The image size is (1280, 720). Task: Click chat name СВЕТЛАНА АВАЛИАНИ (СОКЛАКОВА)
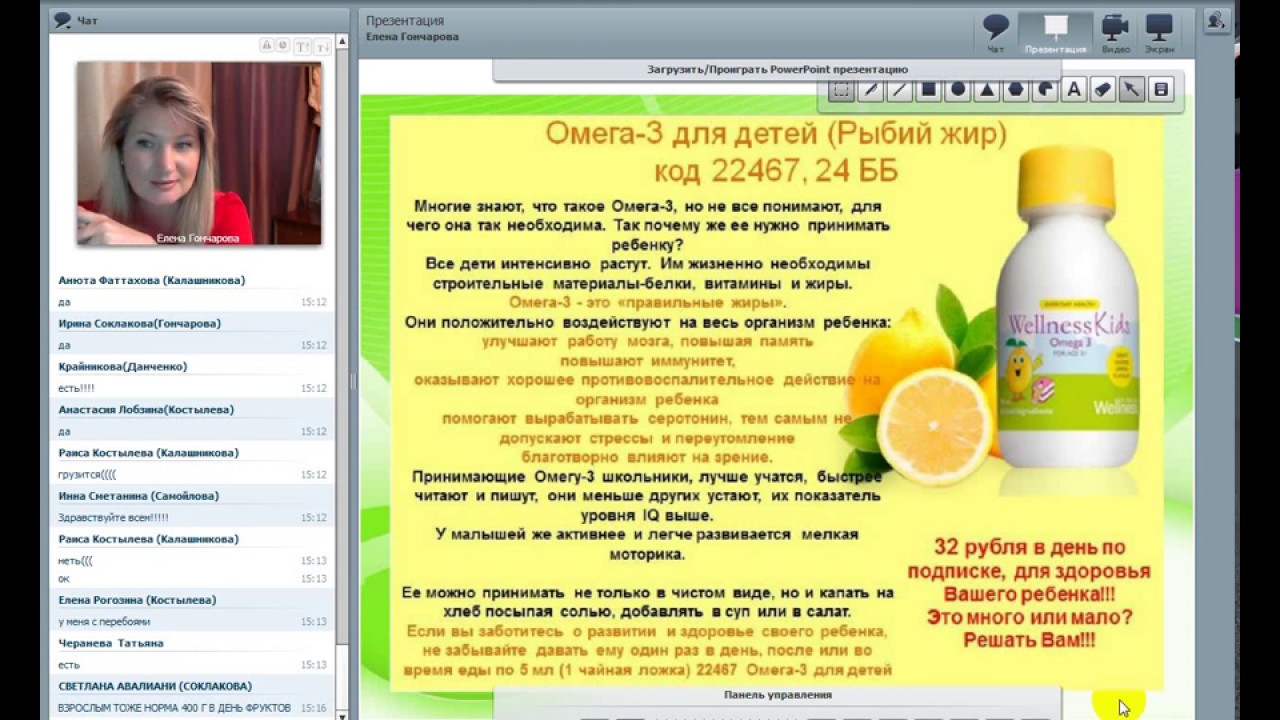click(x=155, y=686)
